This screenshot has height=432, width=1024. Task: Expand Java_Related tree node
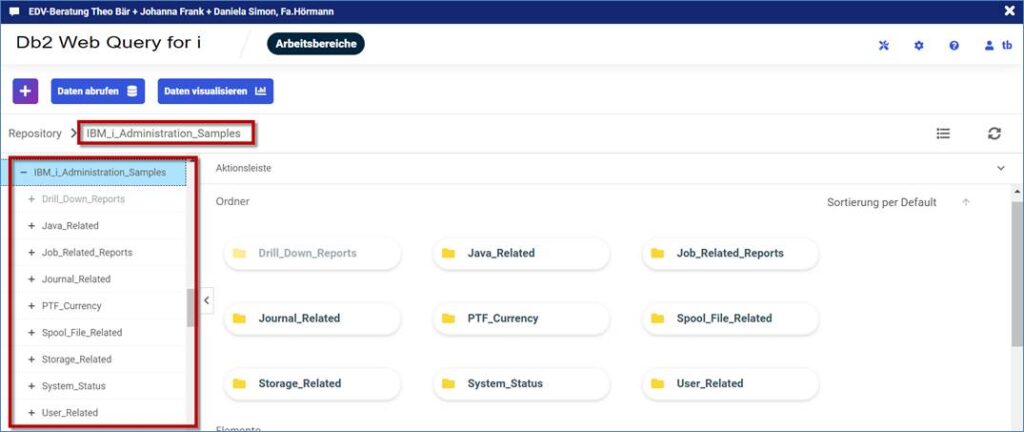(31, 226)
